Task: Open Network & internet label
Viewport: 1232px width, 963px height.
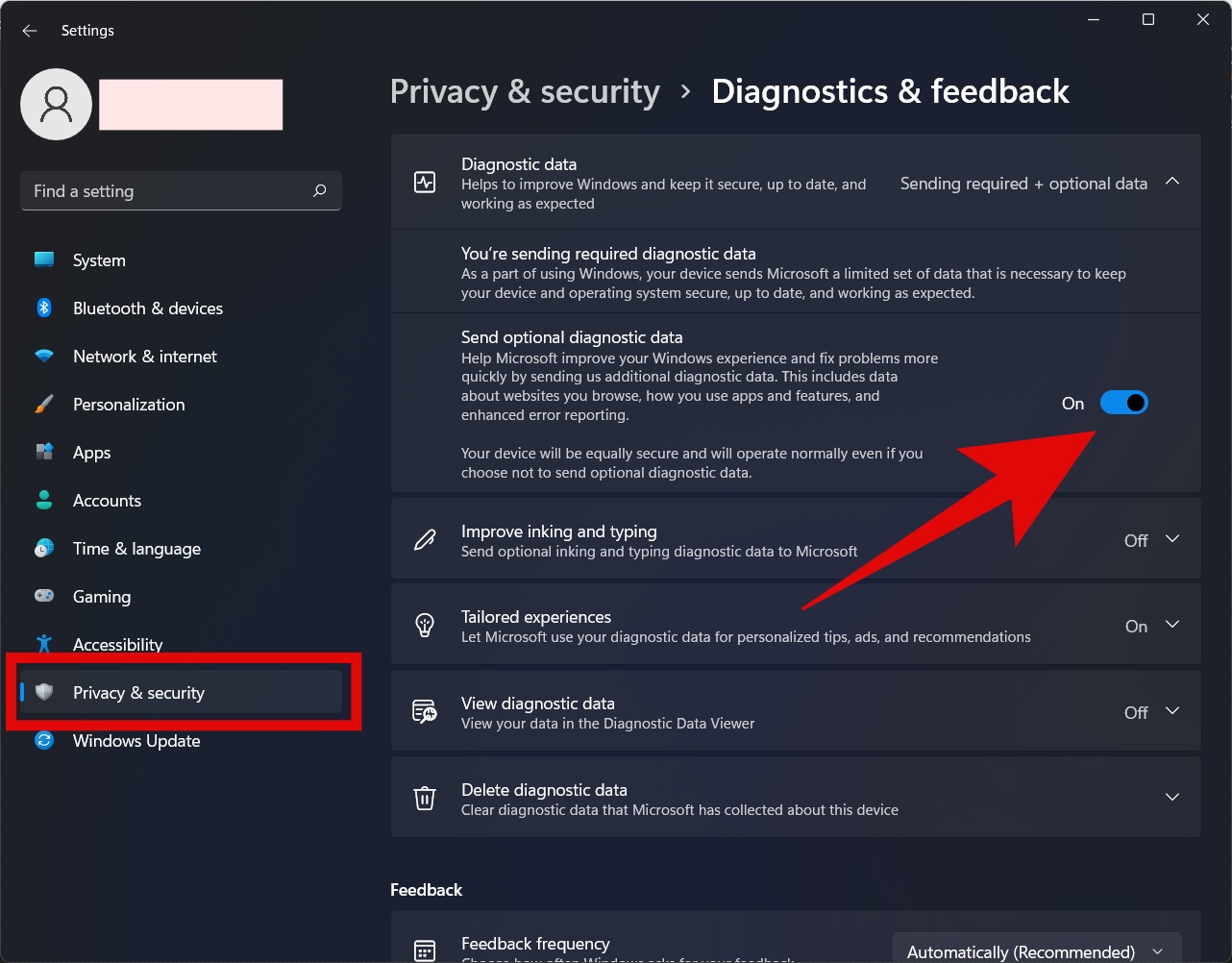Action: coord(145,357)
